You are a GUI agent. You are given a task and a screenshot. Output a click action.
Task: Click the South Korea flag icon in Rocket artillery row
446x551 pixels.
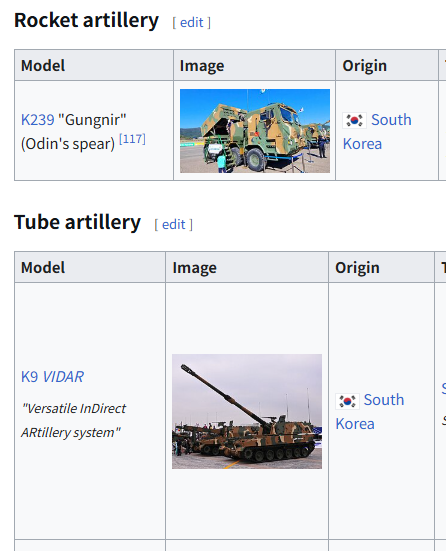[x=354, y=121]
